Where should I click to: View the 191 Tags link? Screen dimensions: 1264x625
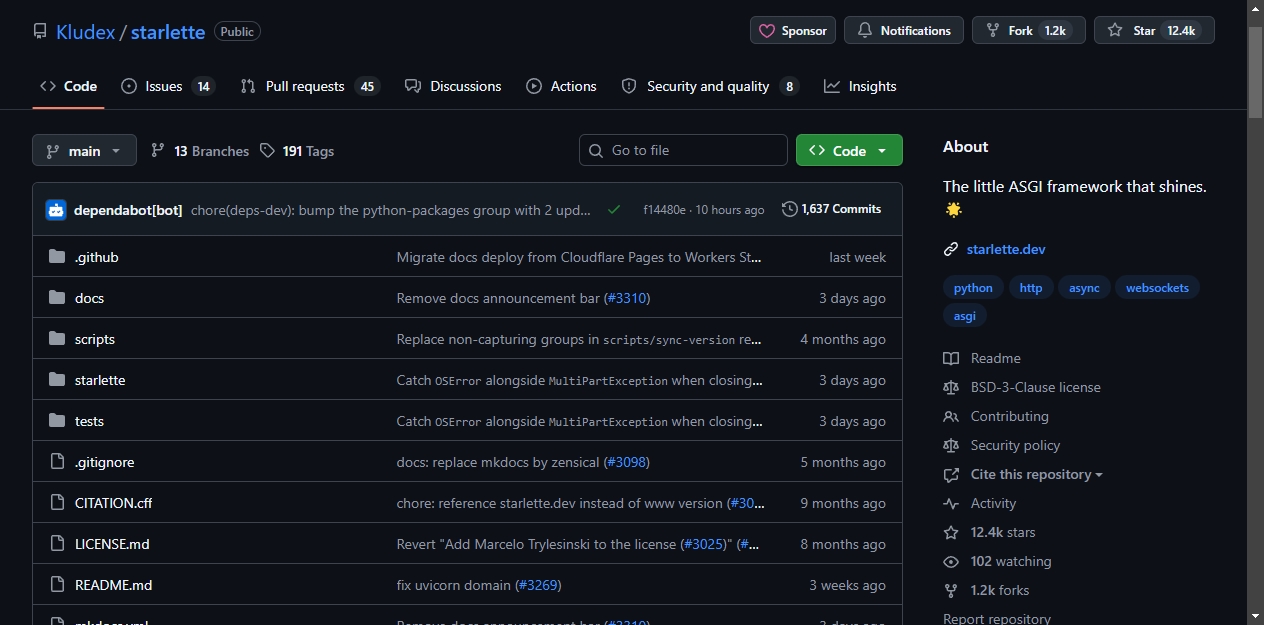coord(296,151)
